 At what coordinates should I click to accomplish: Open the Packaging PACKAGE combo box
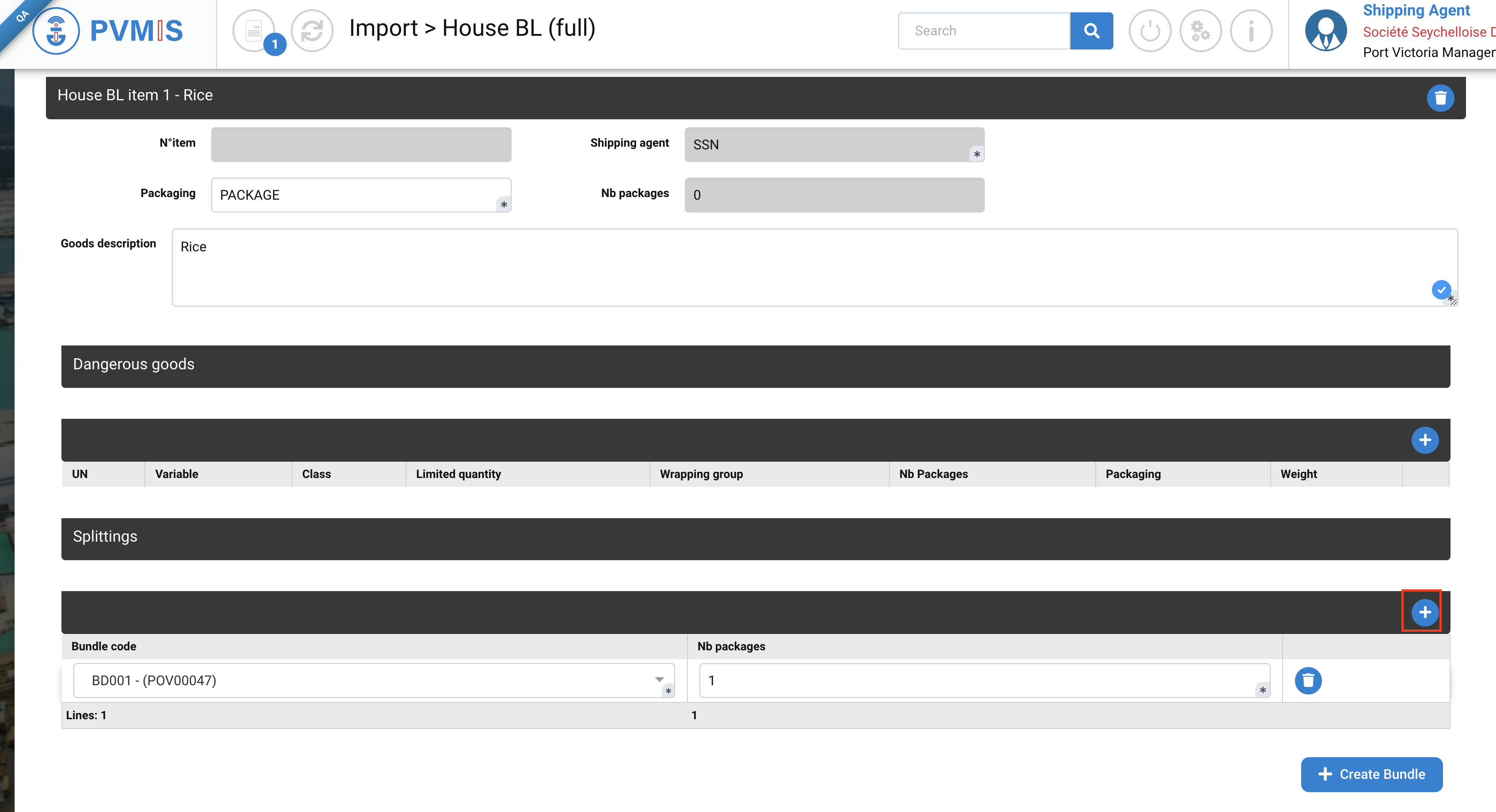tap(361, 195)
